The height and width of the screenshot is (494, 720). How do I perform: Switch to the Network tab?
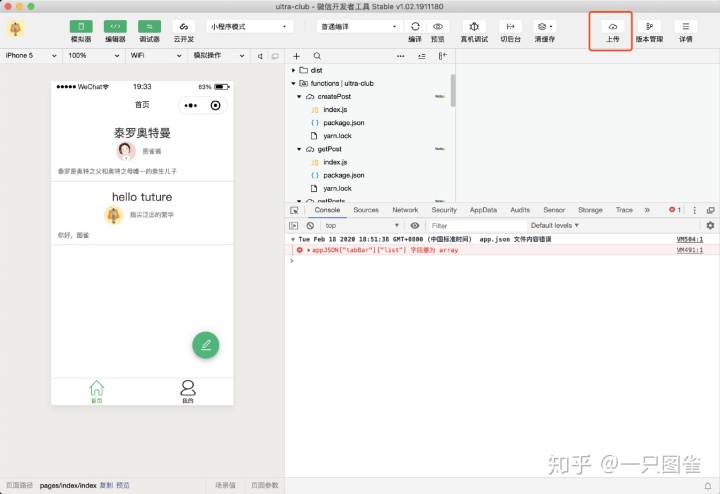405,210
